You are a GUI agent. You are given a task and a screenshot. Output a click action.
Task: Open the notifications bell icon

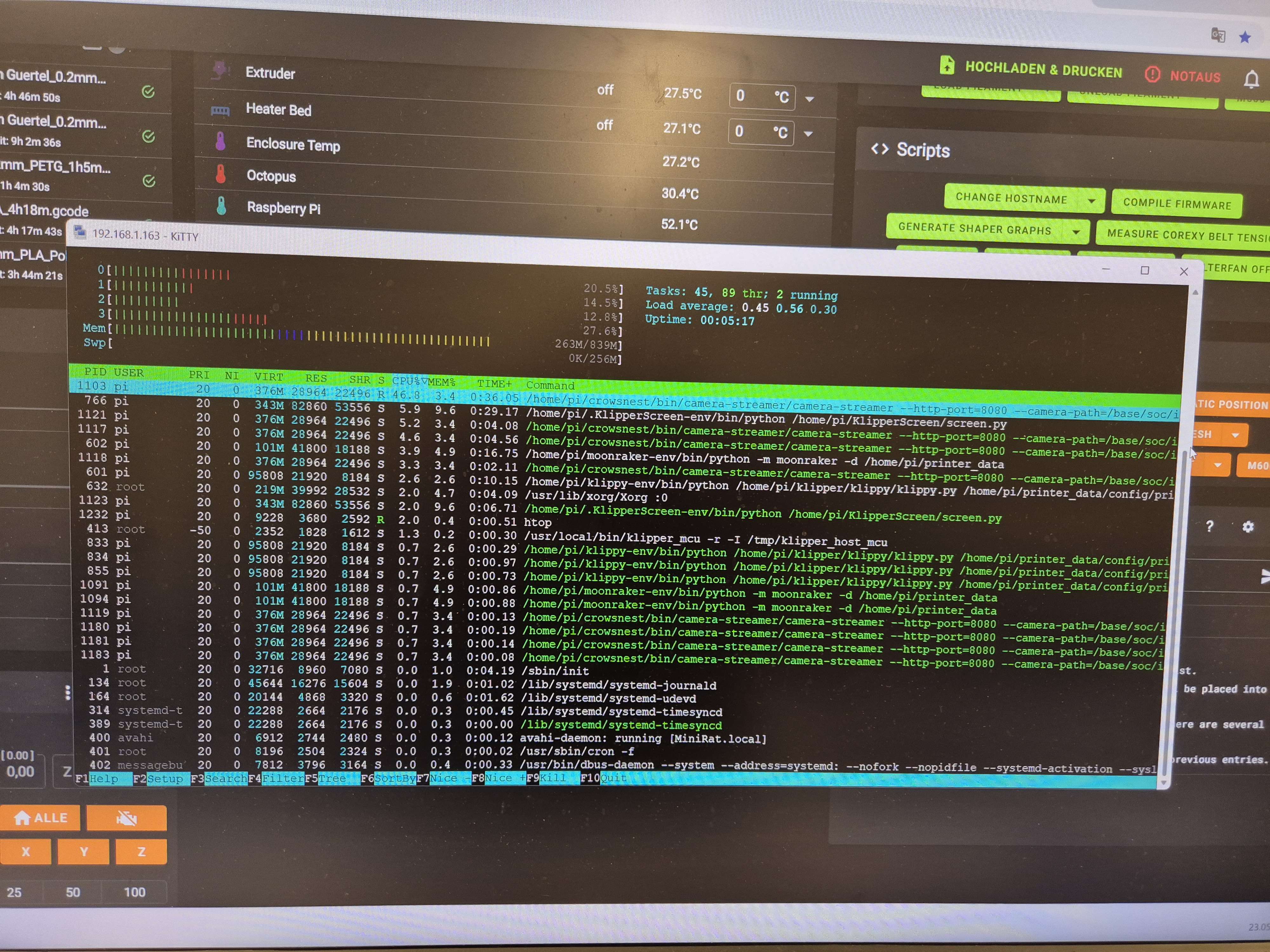(x=1252, y=79)
